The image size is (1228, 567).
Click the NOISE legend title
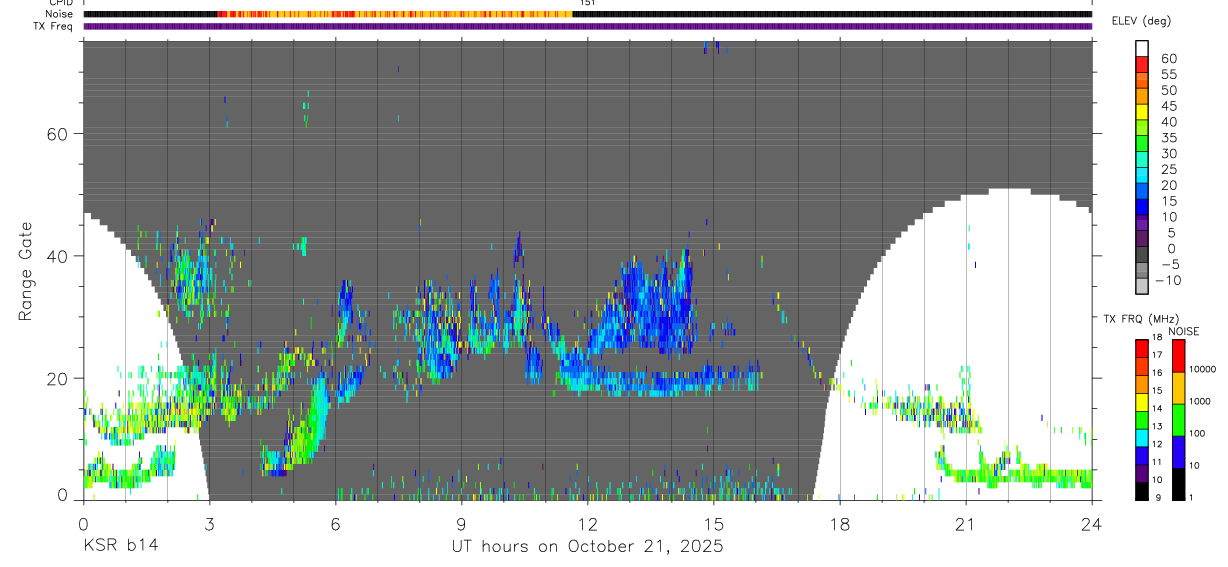[x=1183, y=332]
